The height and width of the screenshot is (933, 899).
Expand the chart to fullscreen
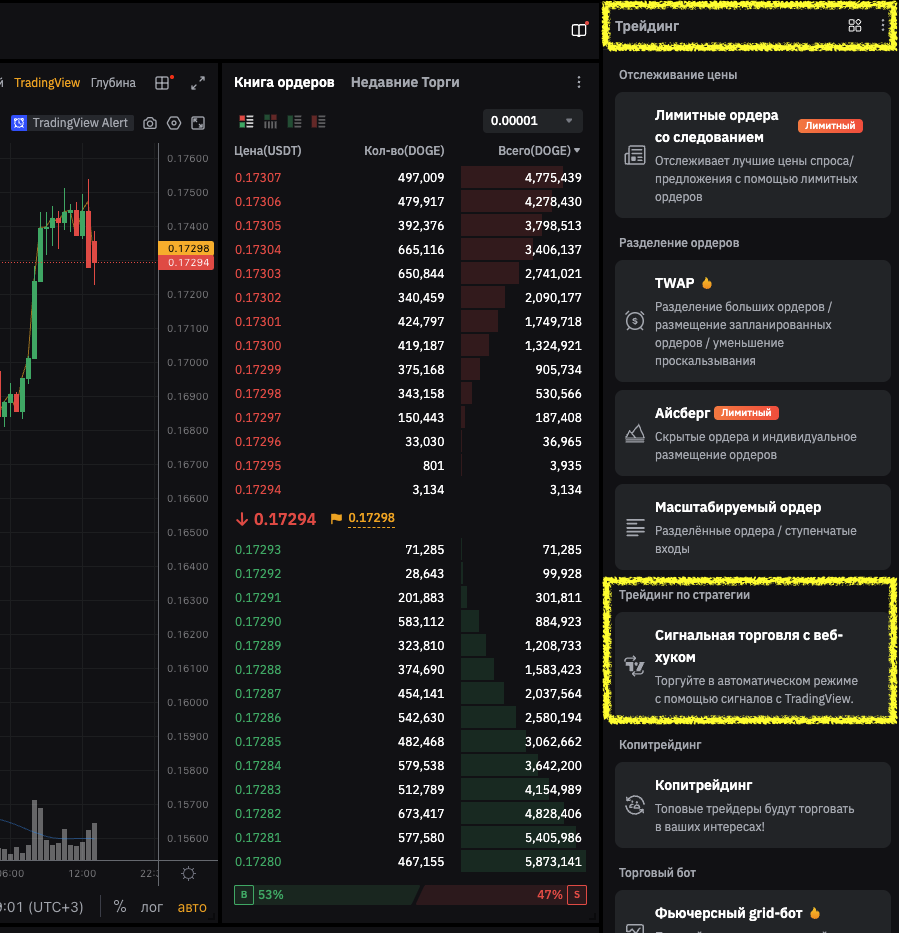198,83
